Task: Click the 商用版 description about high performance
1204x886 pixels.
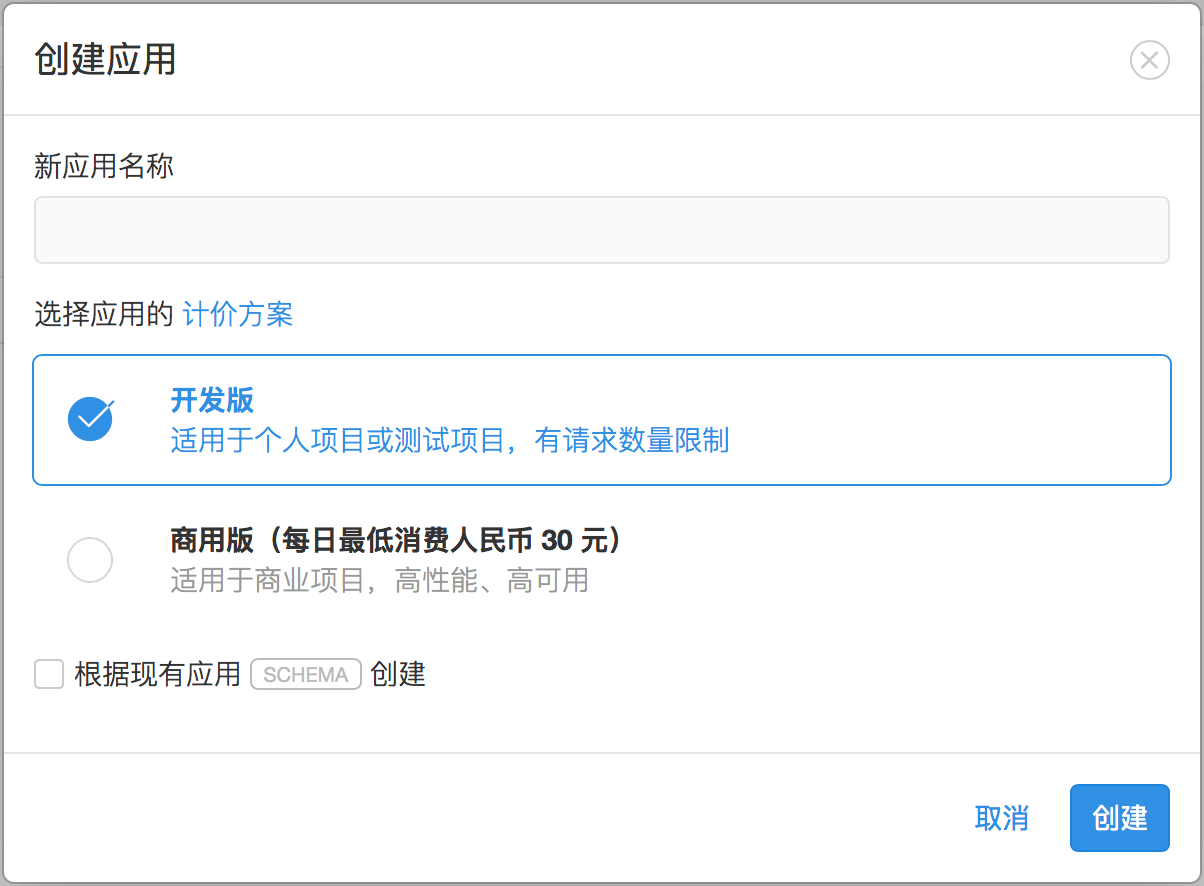Action: click(379, 580)
